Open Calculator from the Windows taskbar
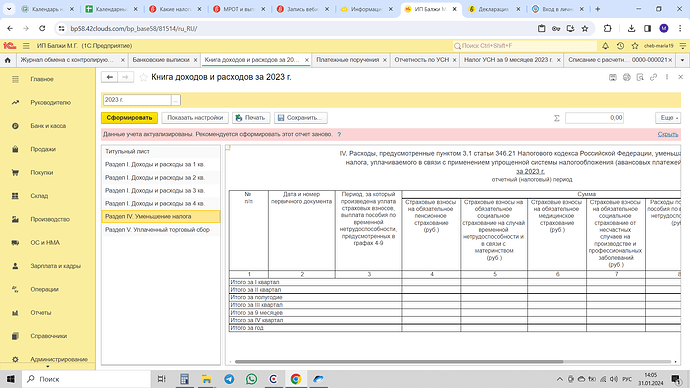The image size is (690, 388). pyautogui.click(x=184, y=379)
